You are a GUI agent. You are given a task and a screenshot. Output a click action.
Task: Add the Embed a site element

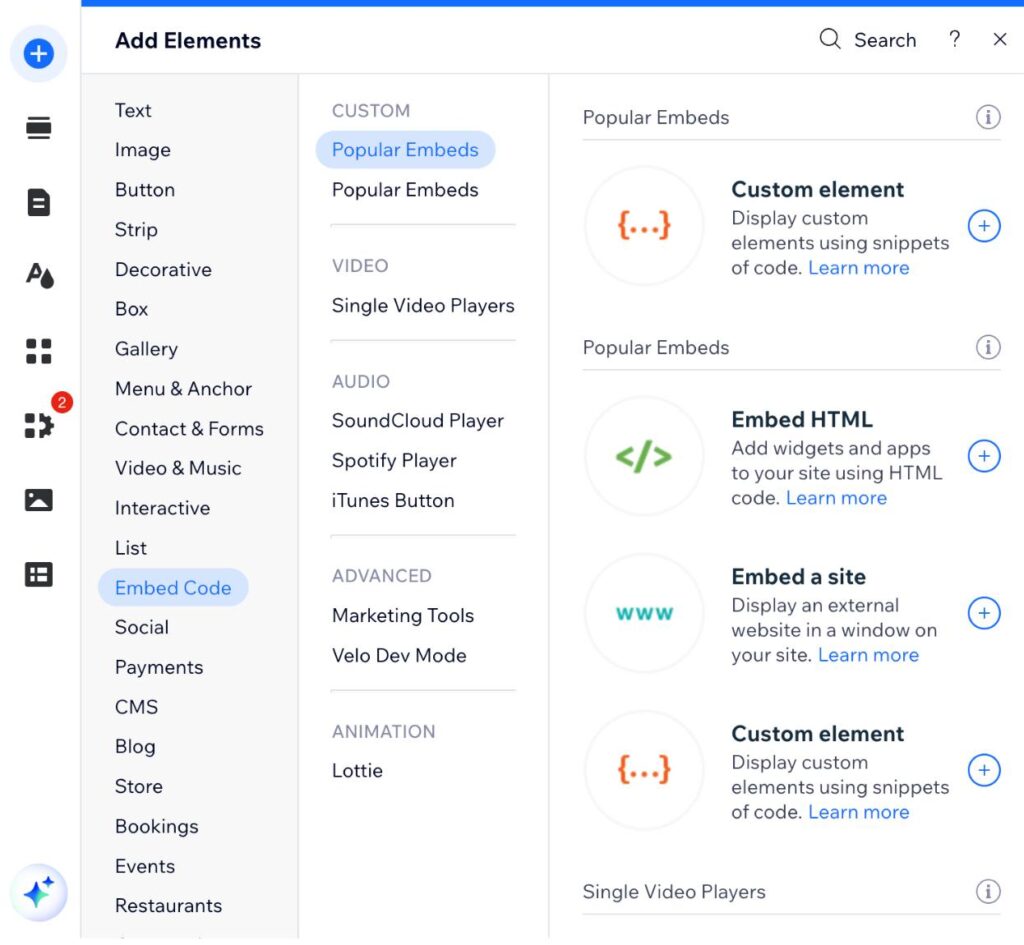point(984,614)
